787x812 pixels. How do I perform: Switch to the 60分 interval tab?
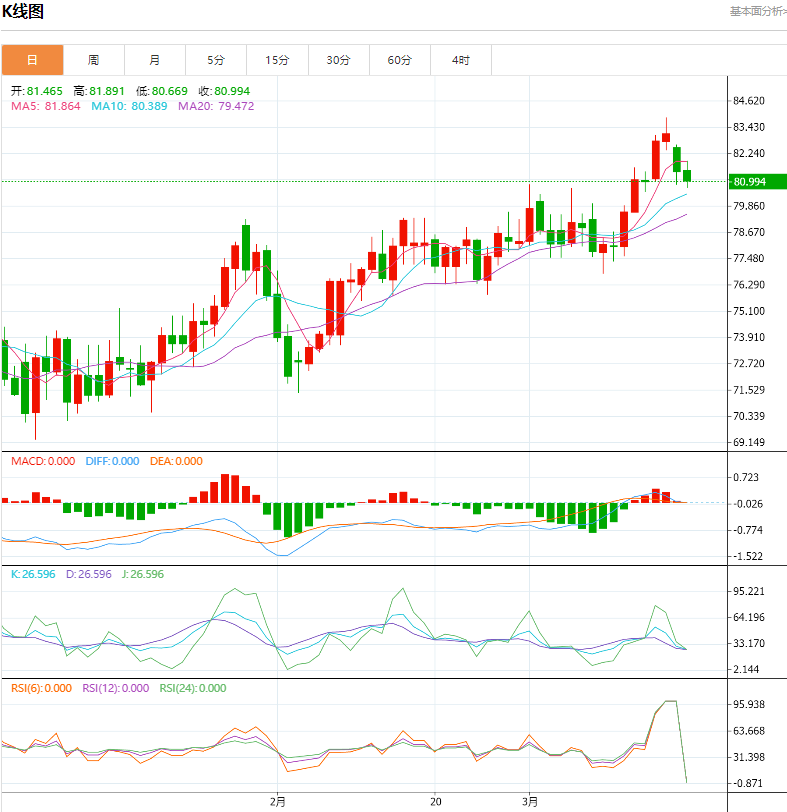[399, 60]
